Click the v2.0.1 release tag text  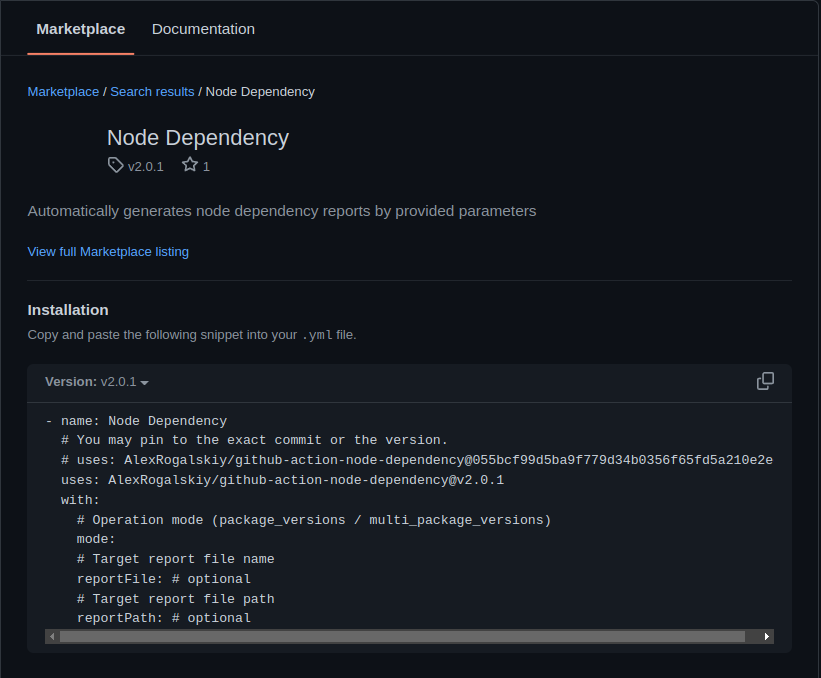pos(146,167)
